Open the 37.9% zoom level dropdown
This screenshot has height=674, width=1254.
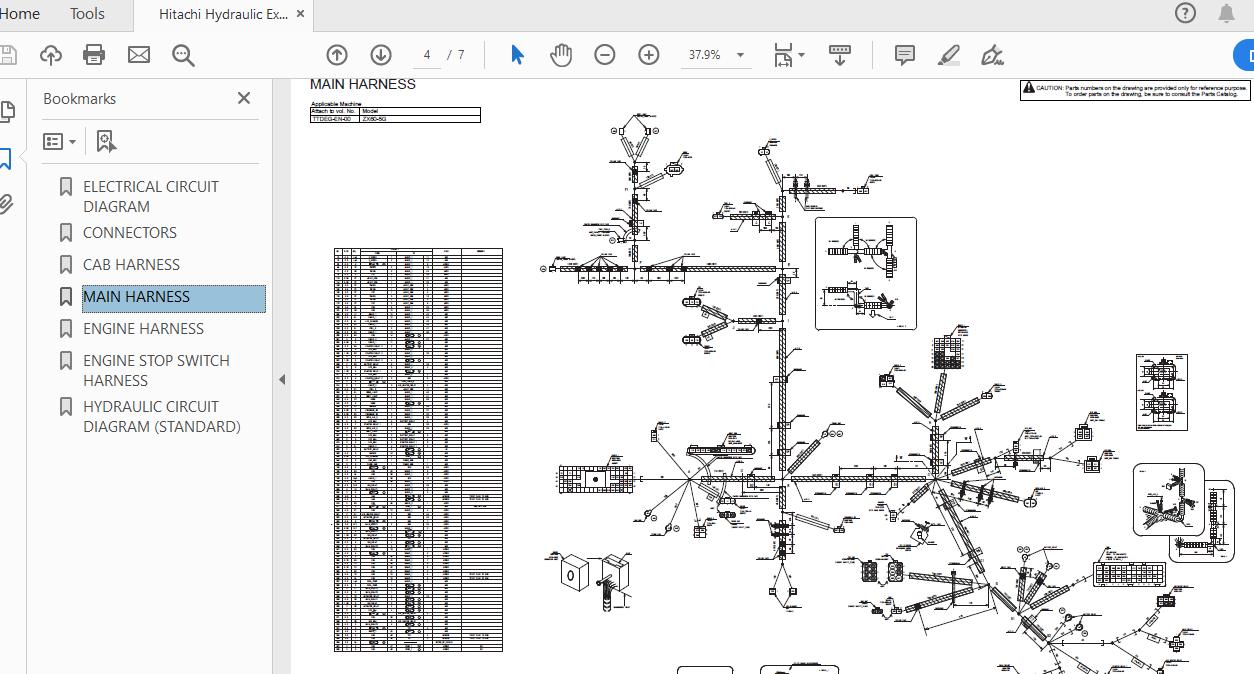point(740,55)
